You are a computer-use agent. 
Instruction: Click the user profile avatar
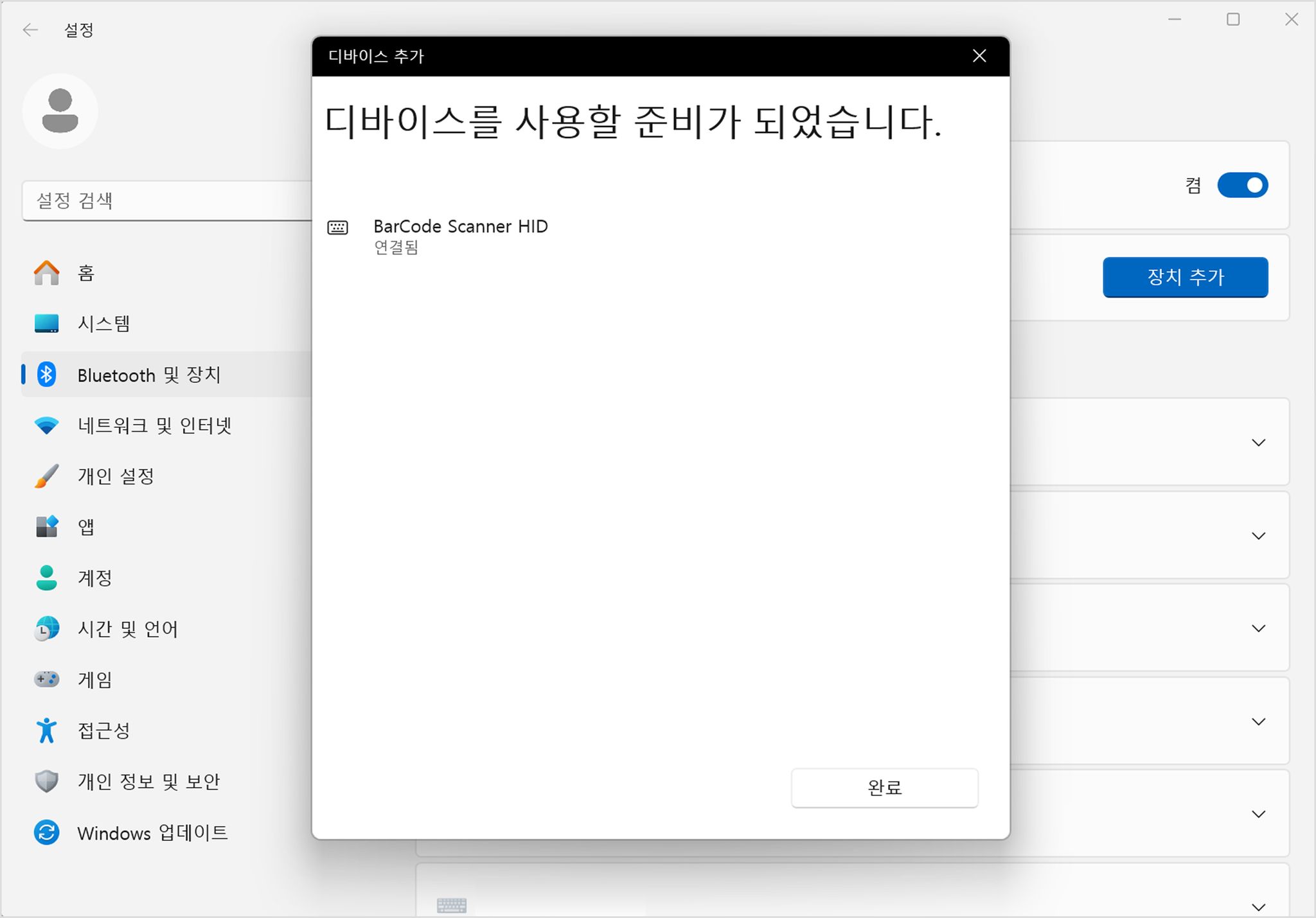[60, 111]
